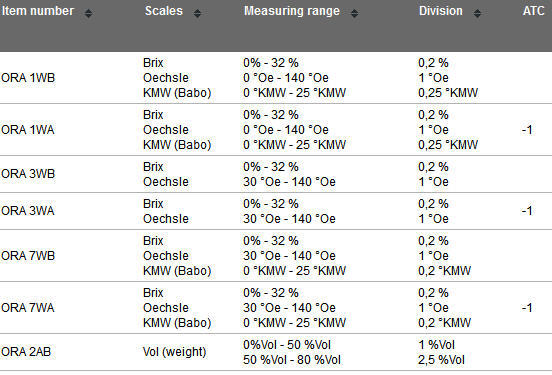Image resolution: width=552 pixels, height=375 pixels.
Task: Click the 2,5 %Vol division value
Action: click(x=441, y=360)
